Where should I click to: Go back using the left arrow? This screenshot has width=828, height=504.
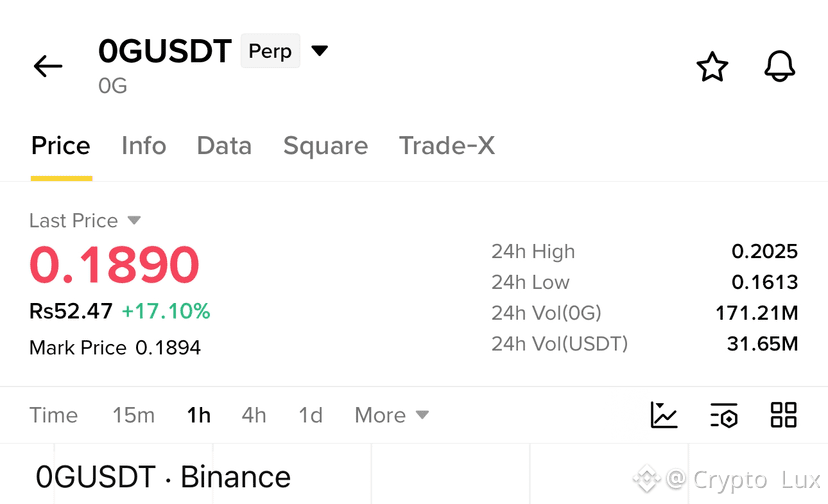tap(48, 67)
